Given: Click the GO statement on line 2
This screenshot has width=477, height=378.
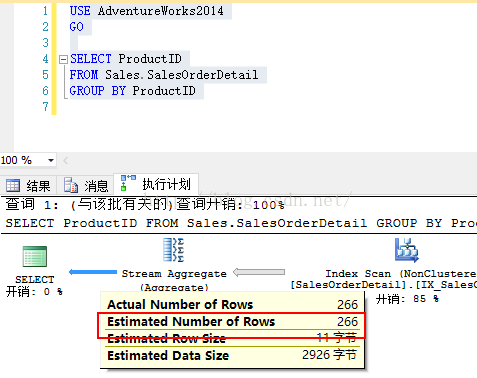Looking at the screenshot, I should [76, 27].
